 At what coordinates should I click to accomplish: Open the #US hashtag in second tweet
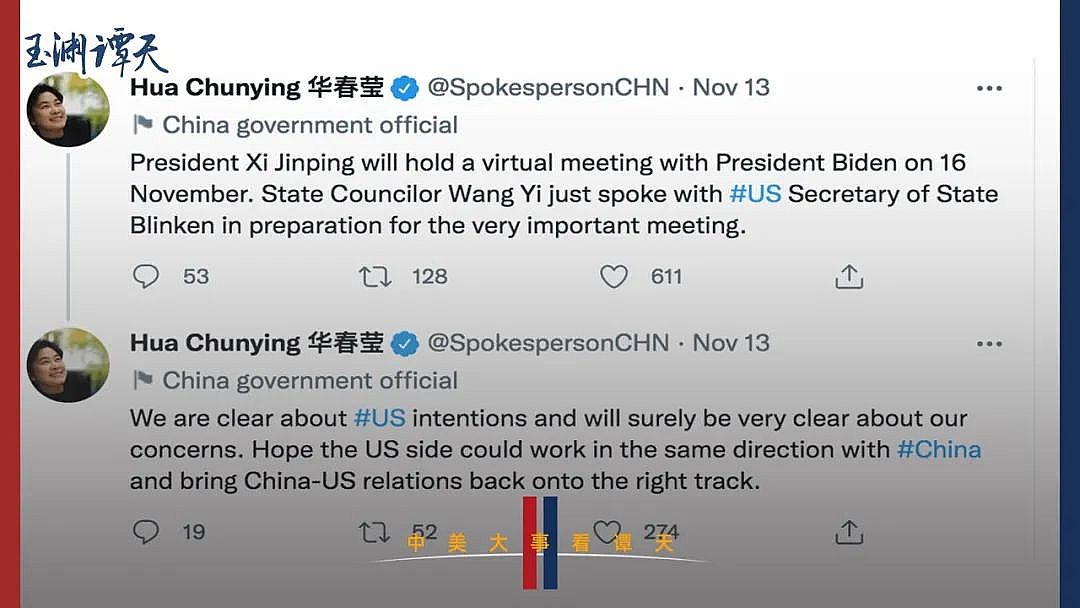[379, 418]
